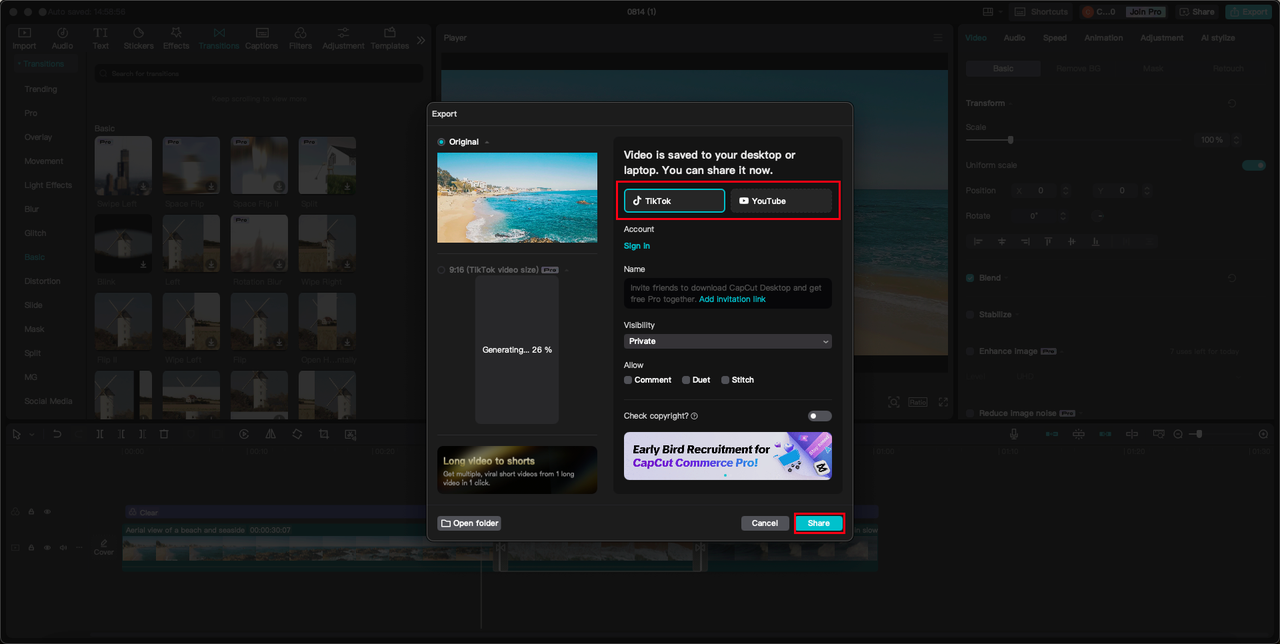Click the microphone record icon above timeline
Screen dimensions: 1280x644
[1013, 434]
